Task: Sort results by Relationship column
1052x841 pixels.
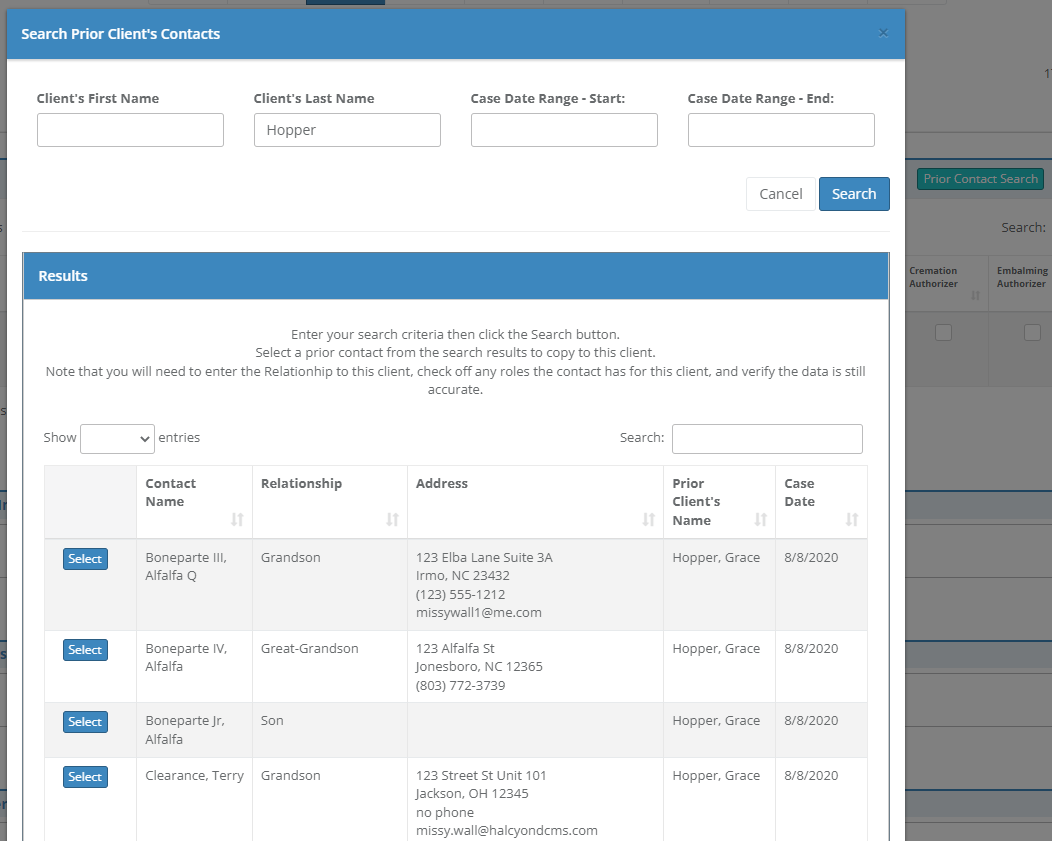Action: click(329, 501)
